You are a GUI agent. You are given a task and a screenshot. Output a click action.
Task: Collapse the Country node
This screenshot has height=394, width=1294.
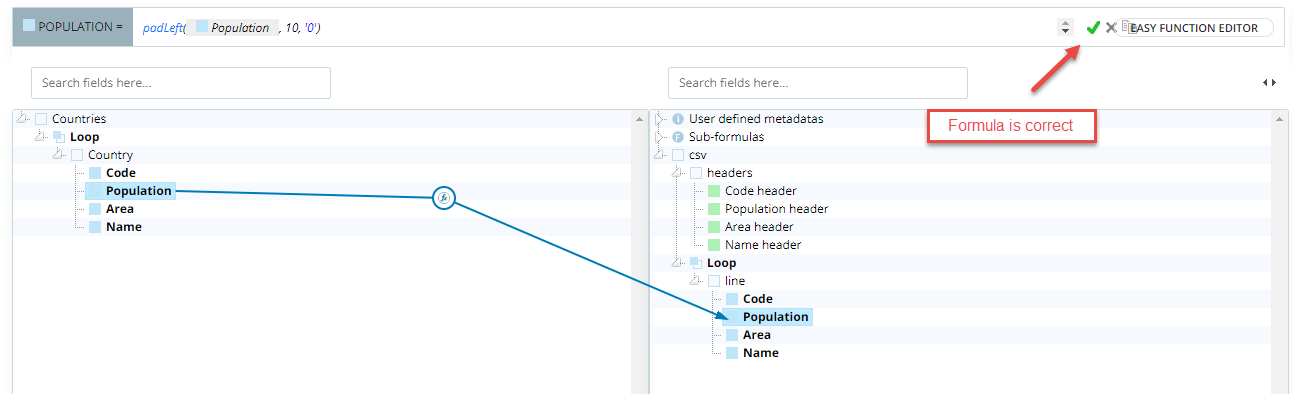click(59, 154)
